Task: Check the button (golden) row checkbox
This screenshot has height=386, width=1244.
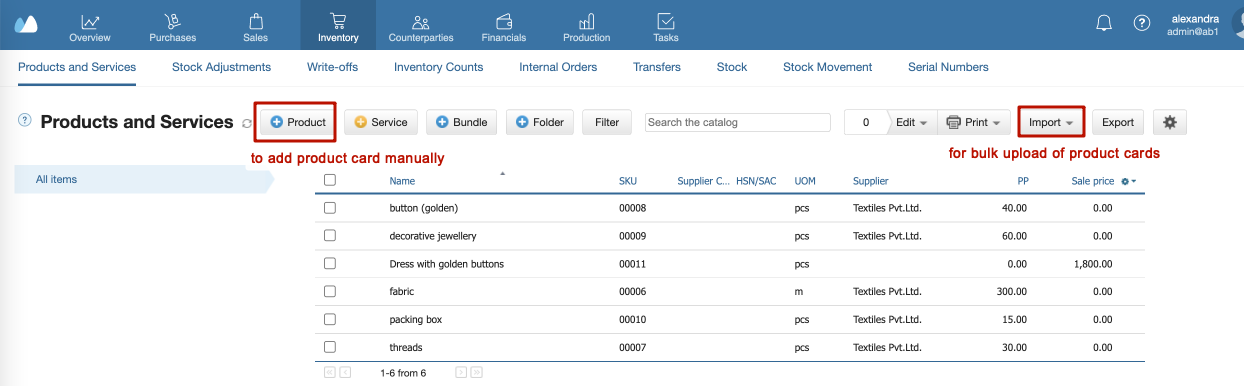Action: coord(330,208)
